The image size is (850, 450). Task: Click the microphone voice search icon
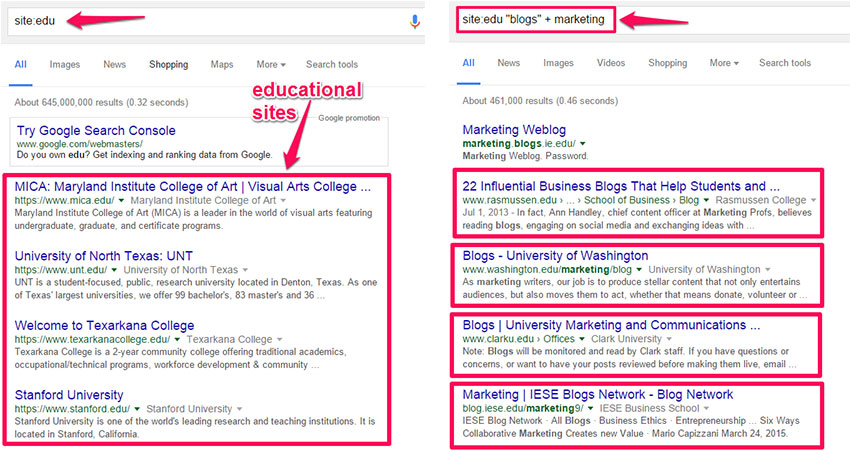point(415,22)
